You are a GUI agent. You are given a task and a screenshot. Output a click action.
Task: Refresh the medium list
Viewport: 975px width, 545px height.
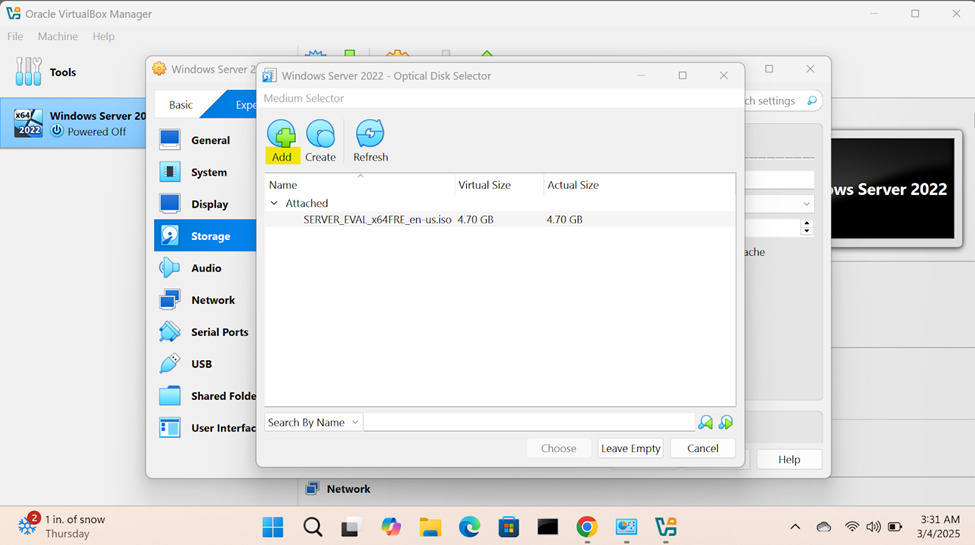tap(370, 141)
